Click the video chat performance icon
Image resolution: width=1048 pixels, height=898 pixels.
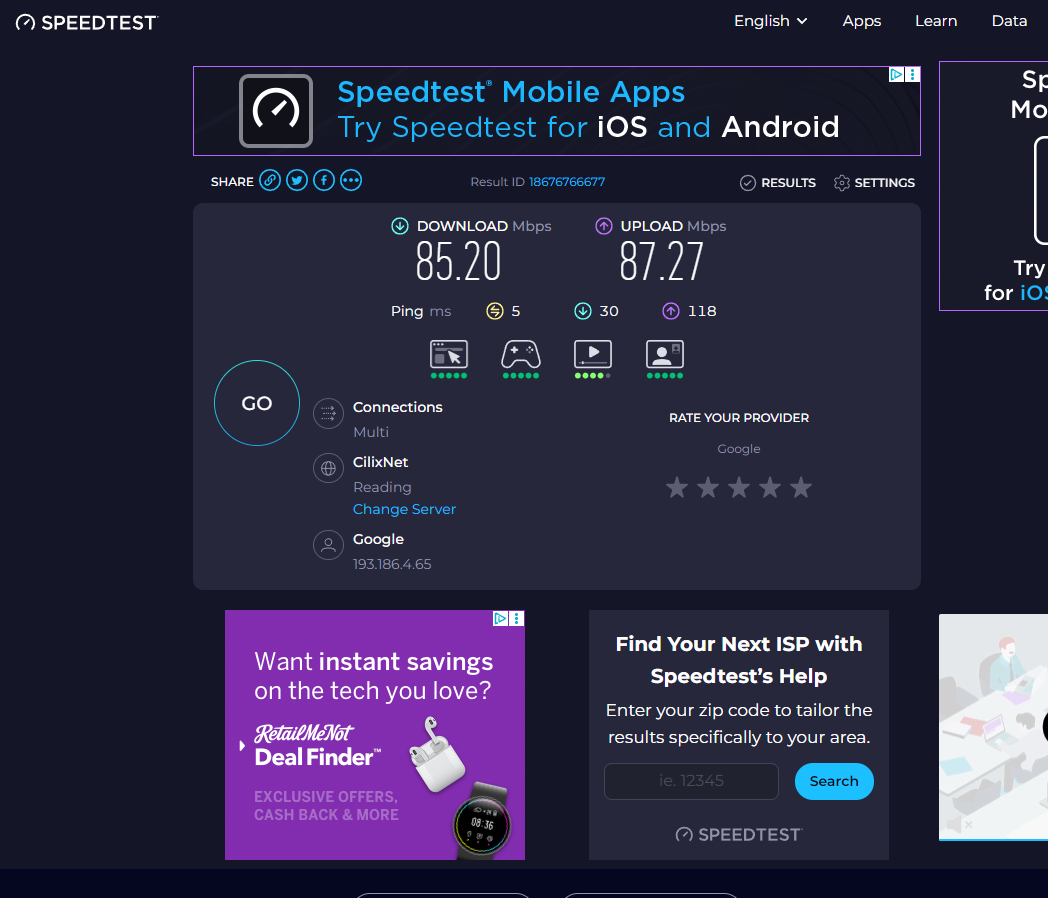coord(665,354)
